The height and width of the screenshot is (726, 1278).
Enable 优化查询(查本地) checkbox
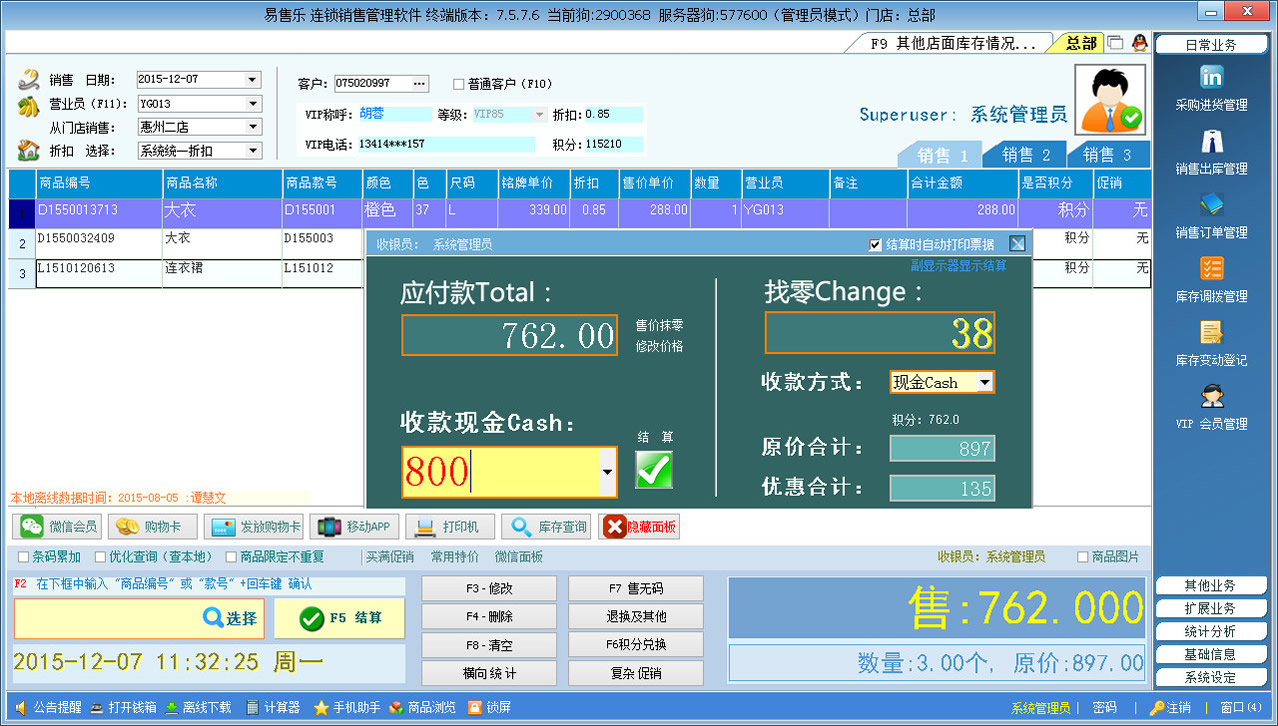pyautogui.click(x=100, y=557)
